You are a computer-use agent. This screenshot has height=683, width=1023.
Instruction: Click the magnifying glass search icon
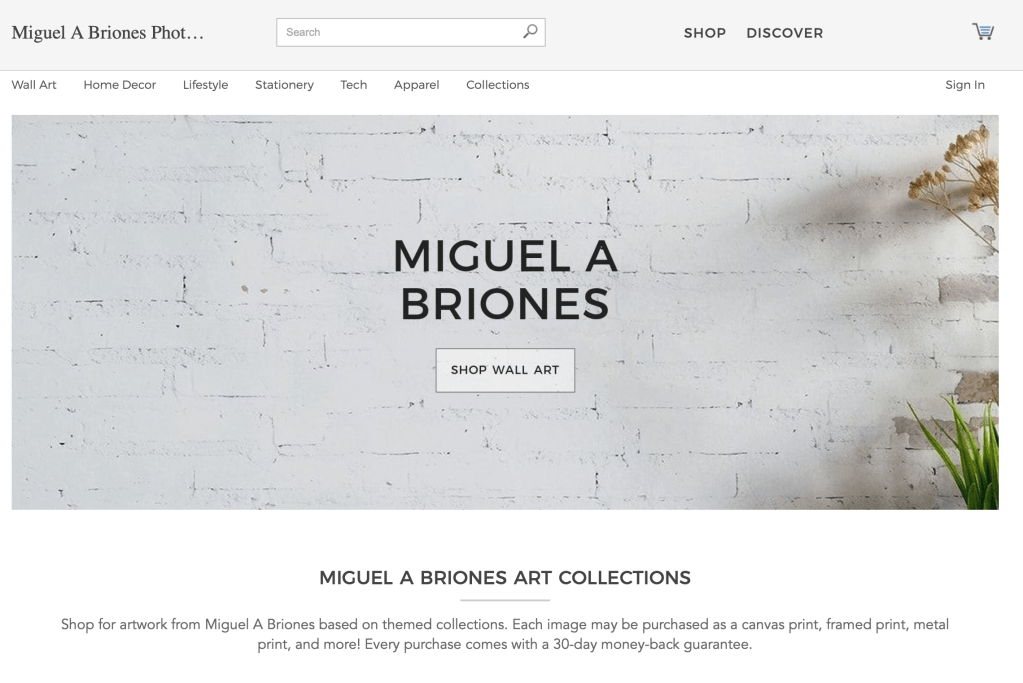point(530,31)
